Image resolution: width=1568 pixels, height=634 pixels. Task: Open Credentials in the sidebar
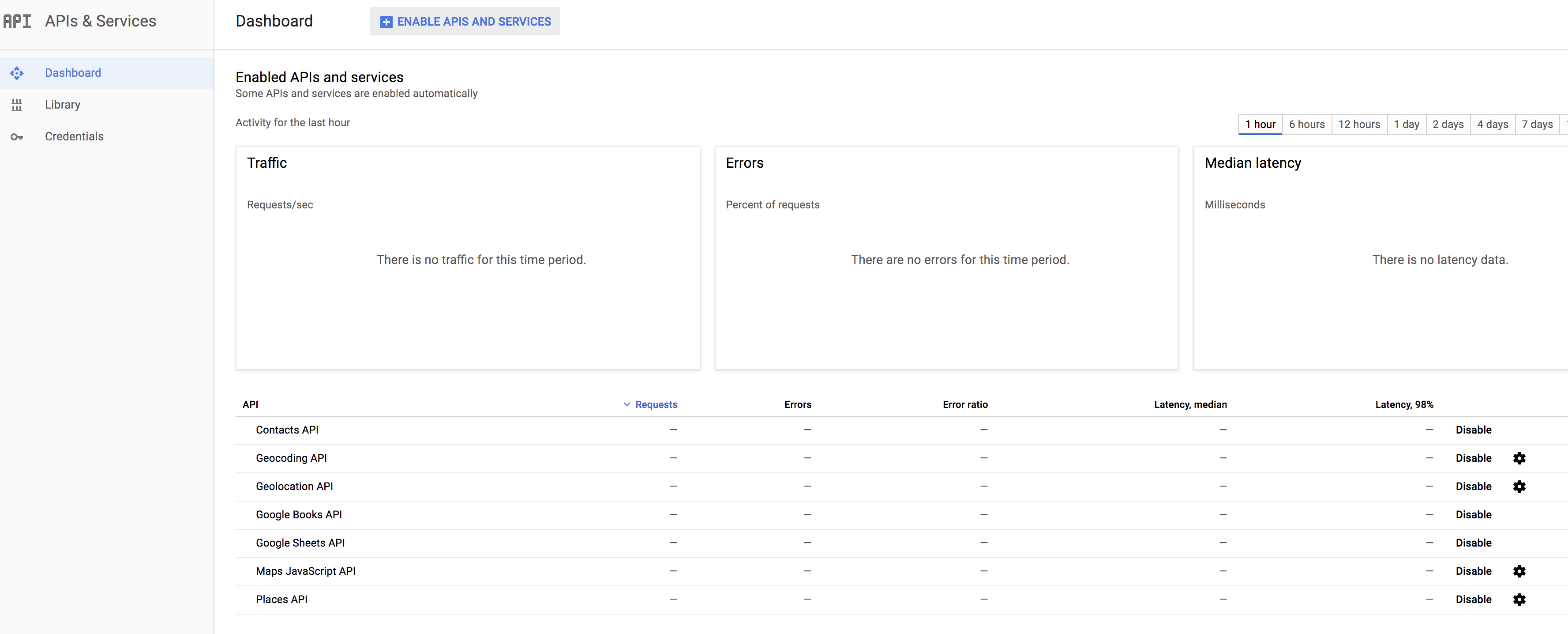pos(106,136)
